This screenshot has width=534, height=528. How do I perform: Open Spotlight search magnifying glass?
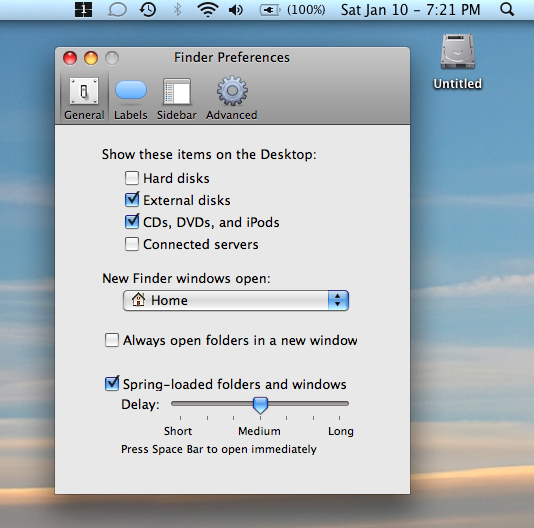tap(507, 10)
